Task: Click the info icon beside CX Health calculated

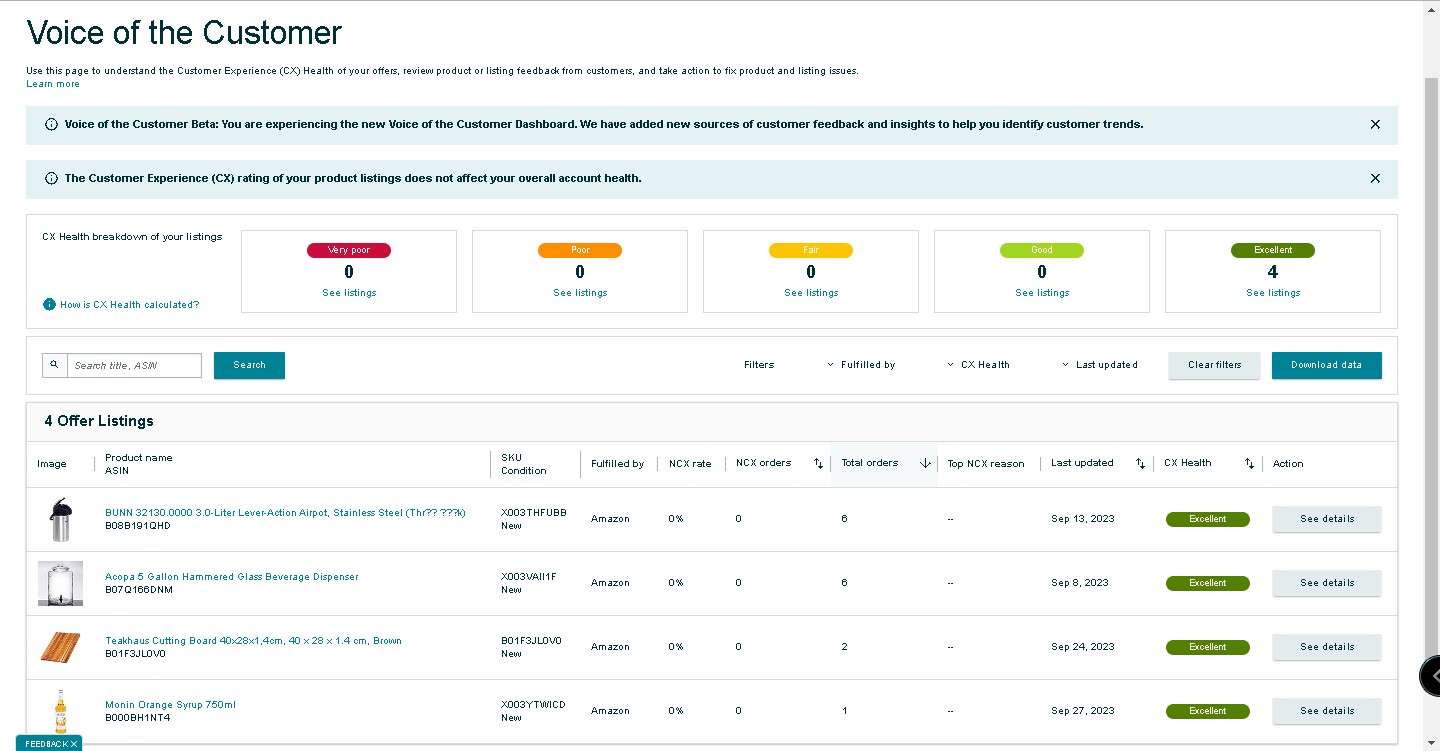Action: tap(49, 305)
